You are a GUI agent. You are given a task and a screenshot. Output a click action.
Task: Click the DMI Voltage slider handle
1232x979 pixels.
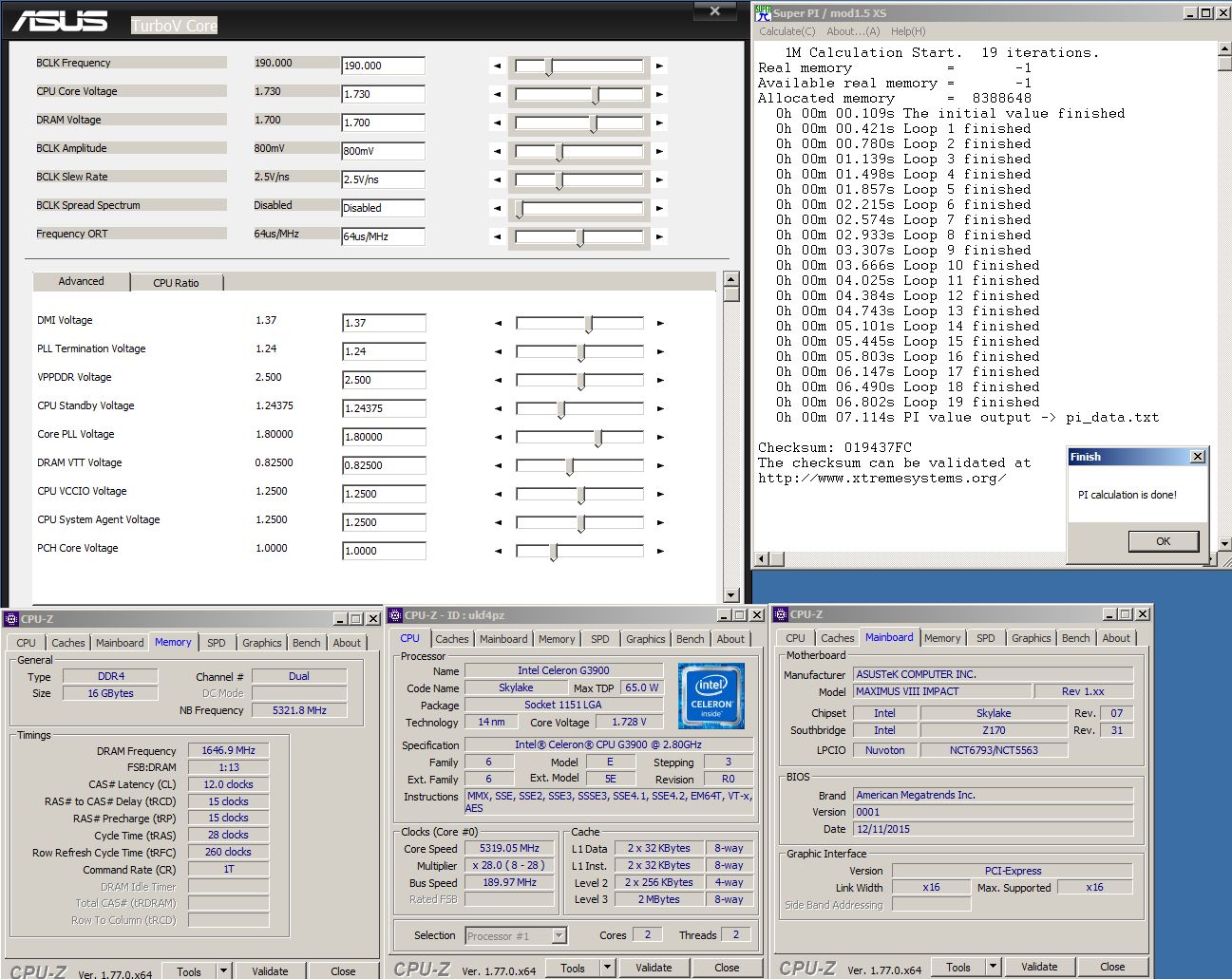(x=589, y=324)
